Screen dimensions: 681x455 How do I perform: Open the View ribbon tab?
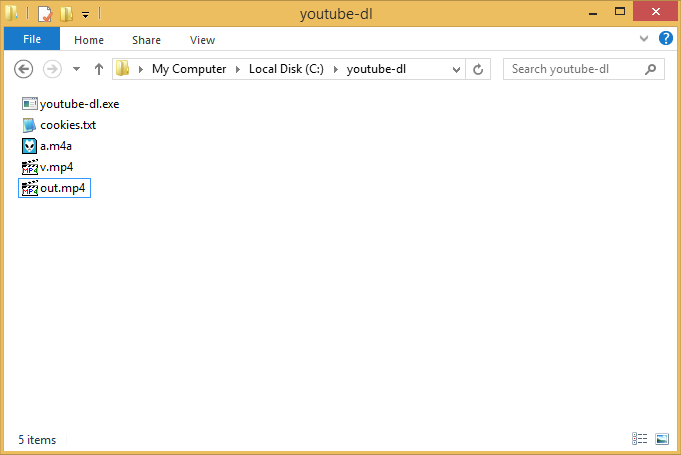pyautogui.click(x=202, y=40)
